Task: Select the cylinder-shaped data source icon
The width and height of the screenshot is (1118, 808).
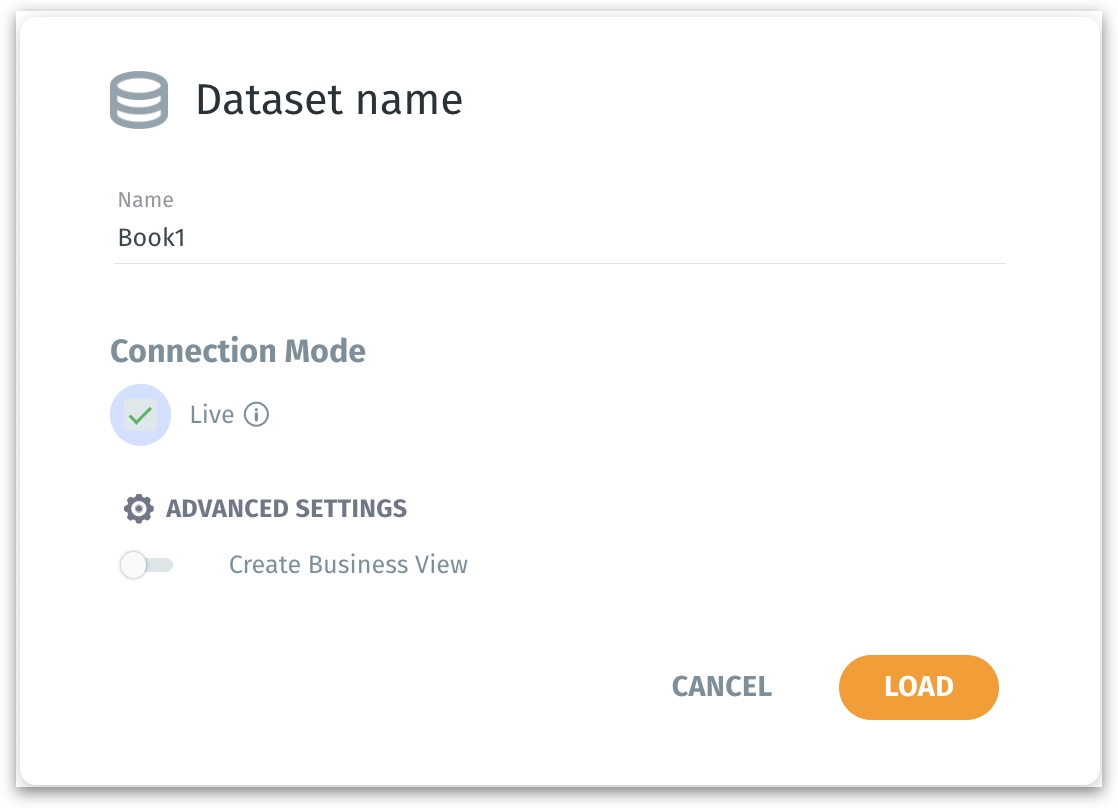Action: coord(139,99)
